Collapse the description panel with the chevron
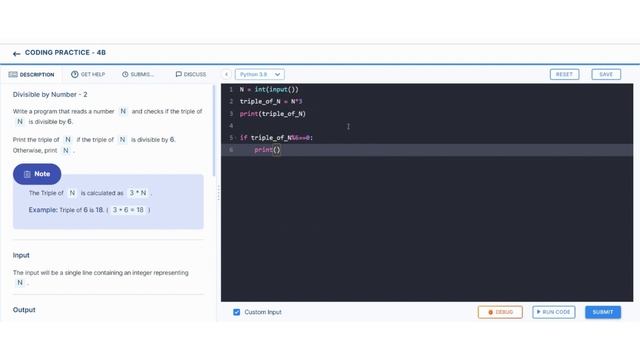Viewport: 640px width, 360px height. pos(227,74)
